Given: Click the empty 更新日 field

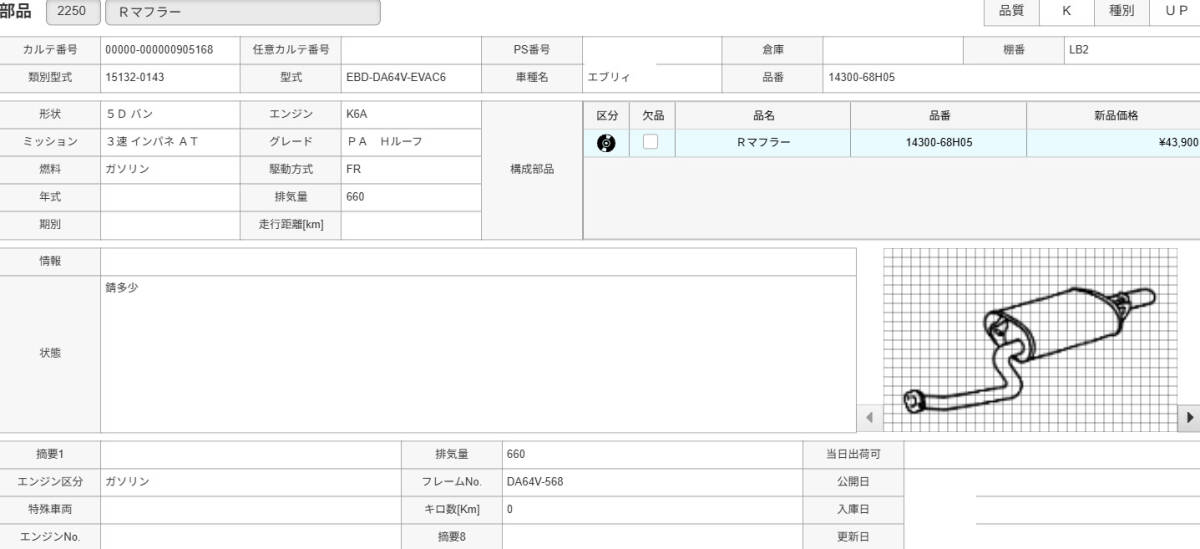Looking at the screenshot, I should 1052,537.
